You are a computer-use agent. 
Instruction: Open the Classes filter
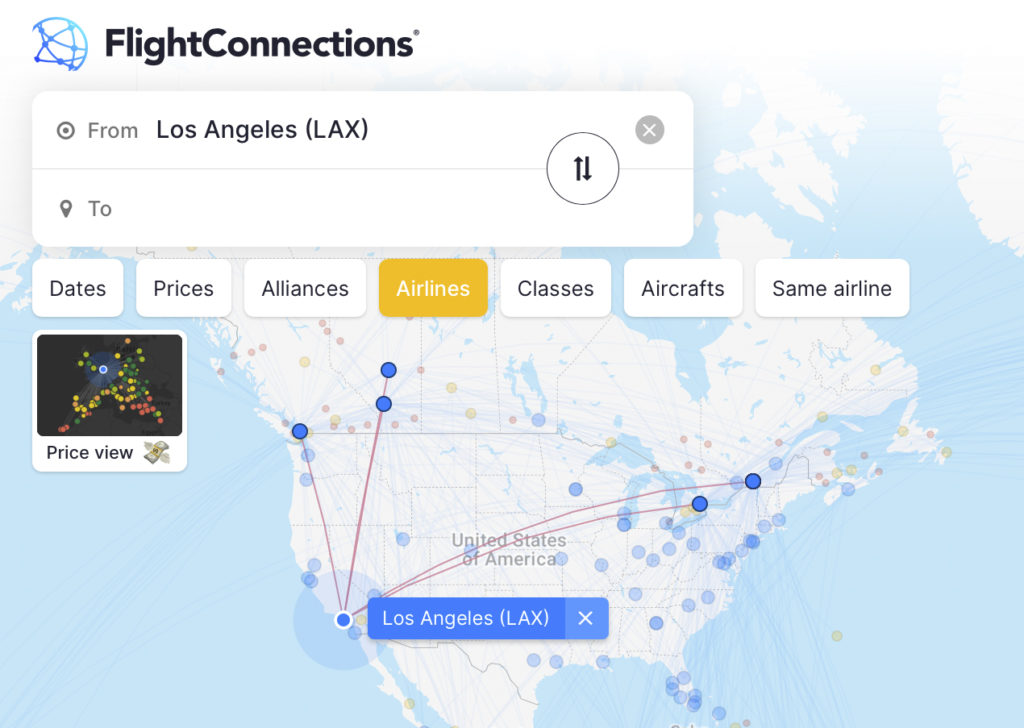pyautogui.click(x=555, y=288)
